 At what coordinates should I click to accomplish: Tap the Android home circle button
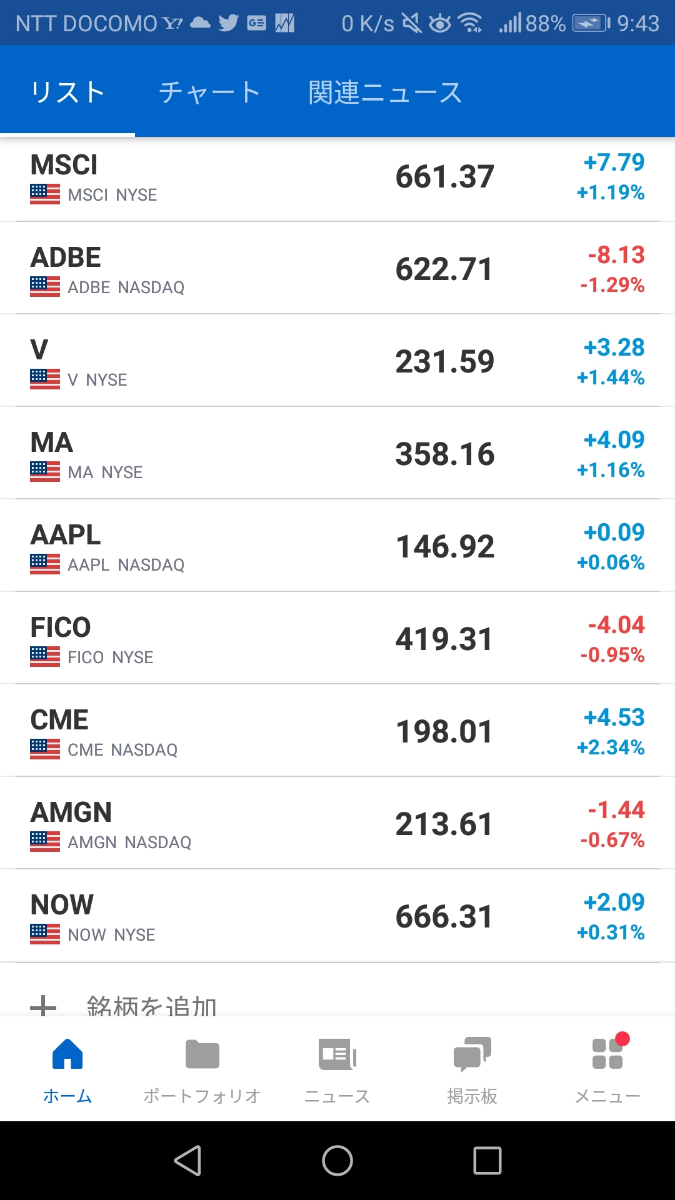pos(337,1160)
